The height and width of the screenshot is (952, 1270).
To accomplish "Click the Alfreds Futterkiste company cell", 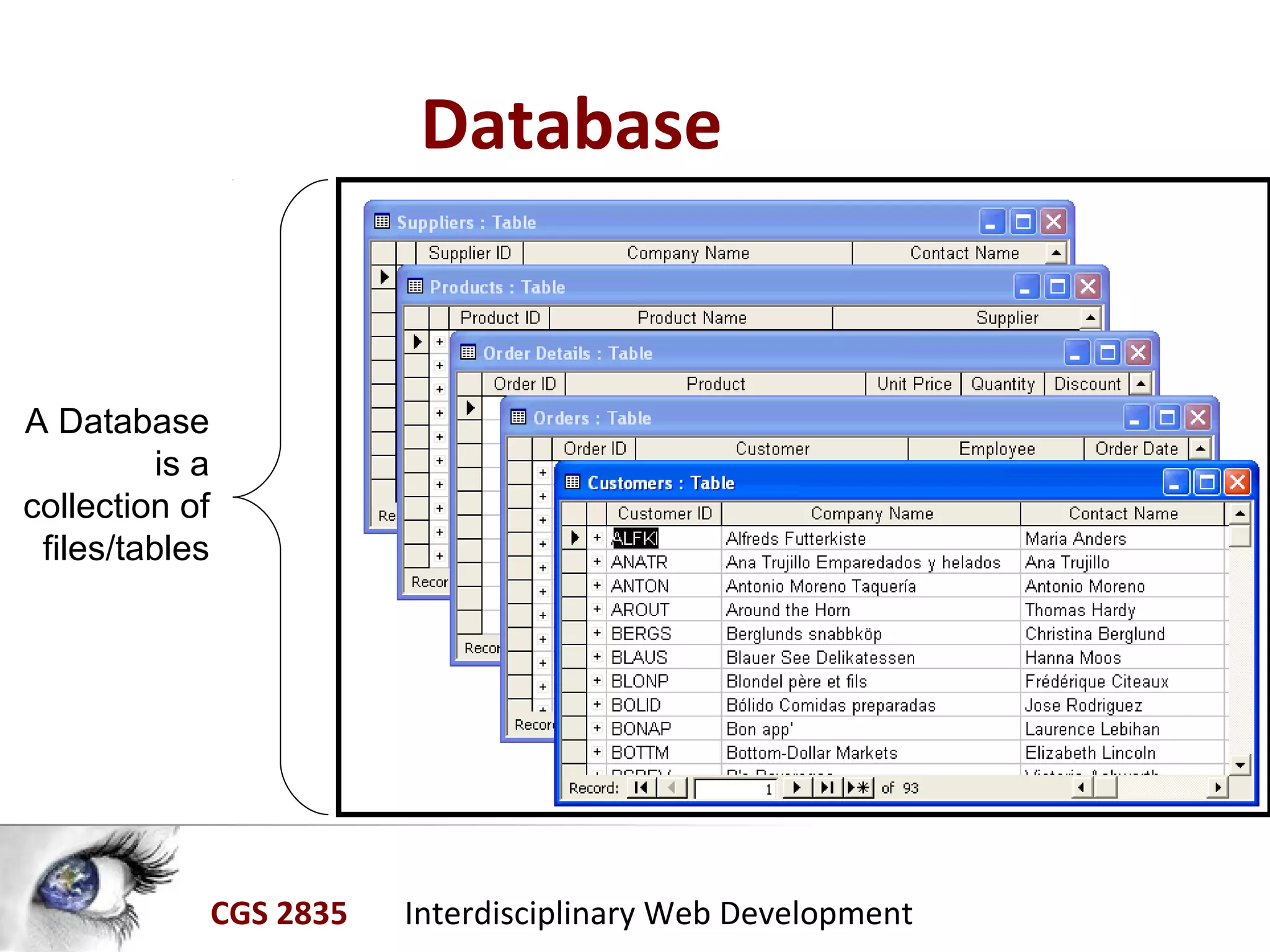I will tap(871, 538).
